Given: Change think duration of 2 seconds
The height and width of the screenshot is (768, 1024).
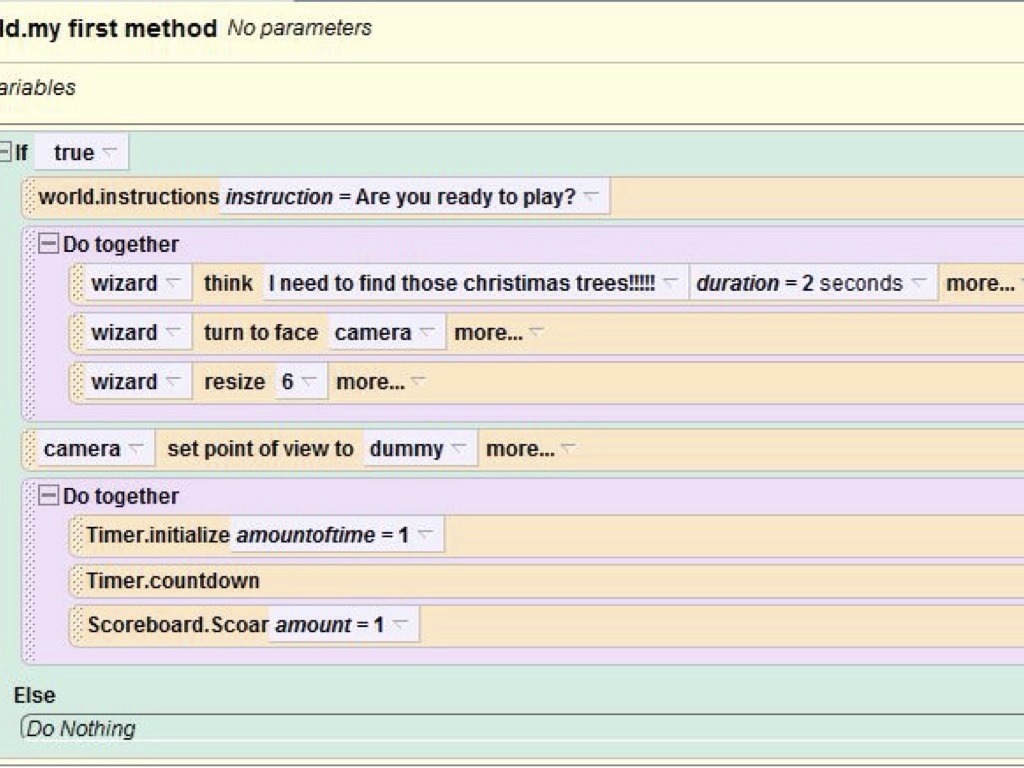Looking at the screenshot, I should point(918,283).
